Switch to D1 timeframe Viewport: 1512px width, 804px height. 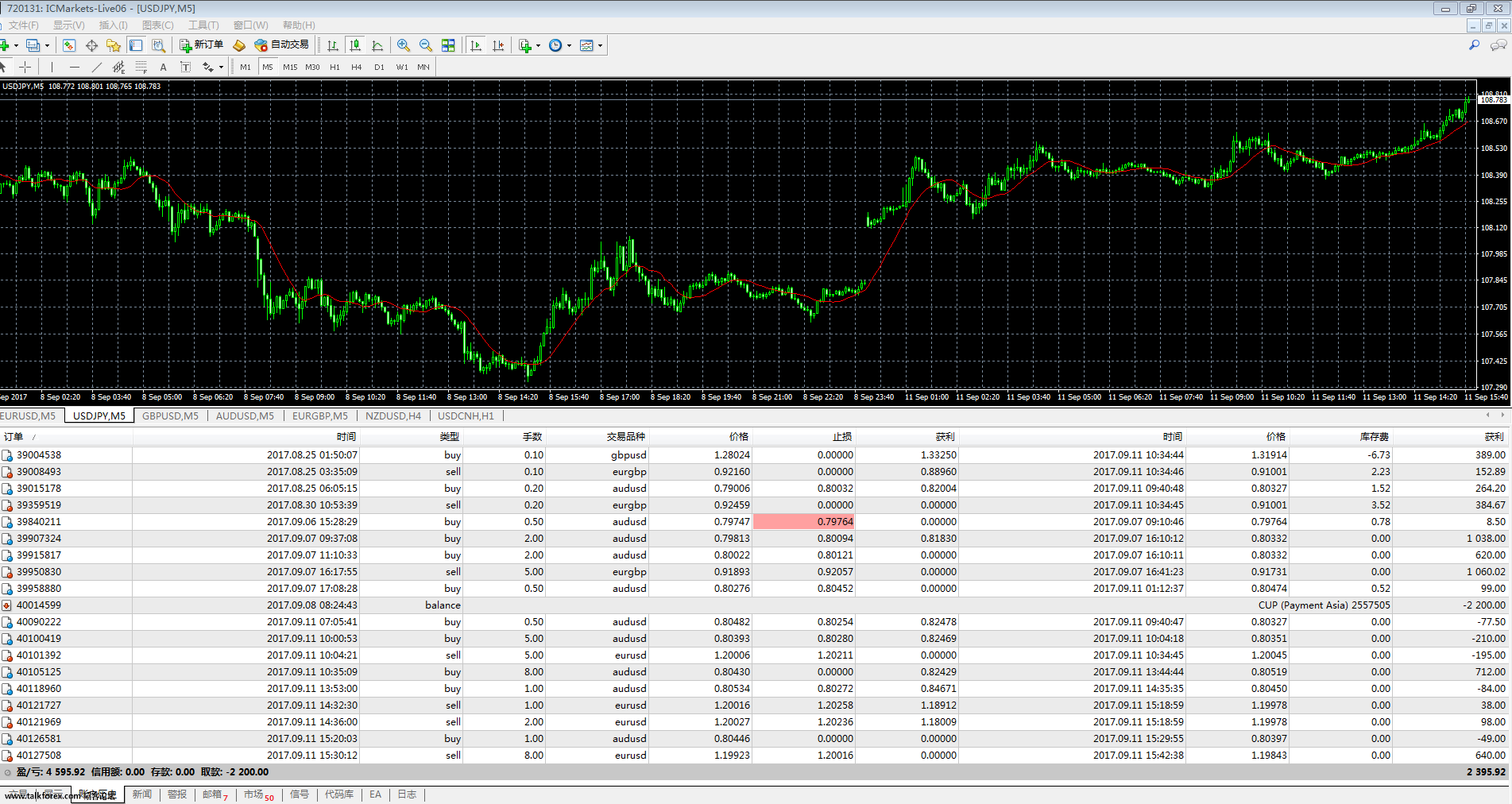tap(379, 67)
